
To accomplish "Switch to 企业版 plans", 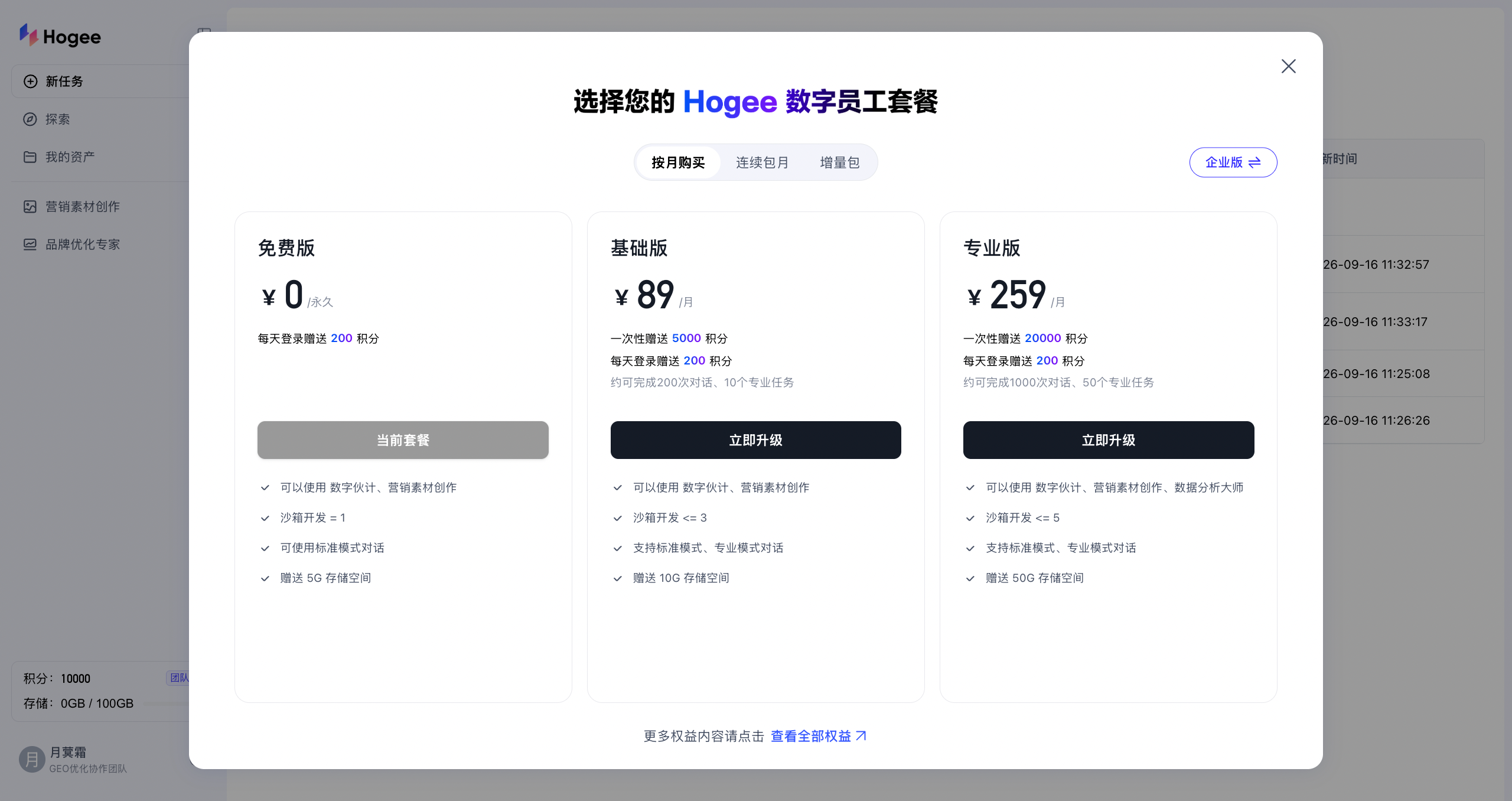I will click(1233, 162).
